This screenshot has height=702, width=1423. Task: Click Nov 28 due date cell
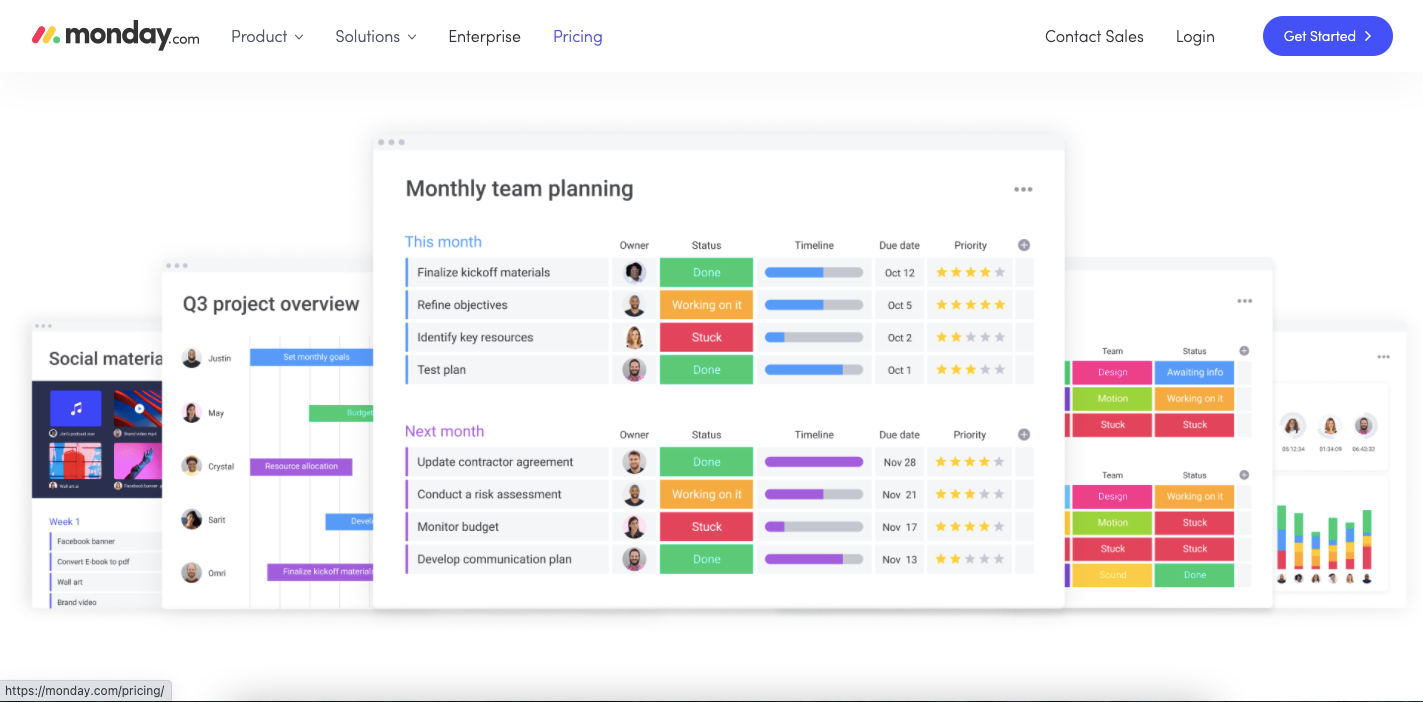[900, 462]
